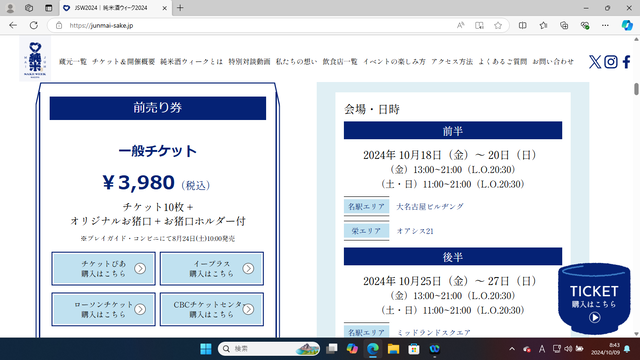
Task: Open アクセス方法 navigation item
Action: (x=452, y=62)
